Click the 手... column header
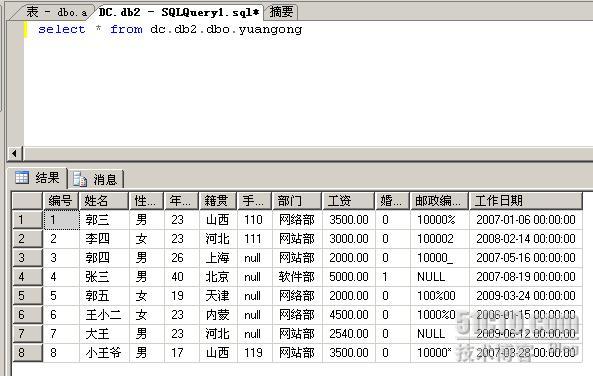This screenshot has width=593, height=376. click(255, 201)
